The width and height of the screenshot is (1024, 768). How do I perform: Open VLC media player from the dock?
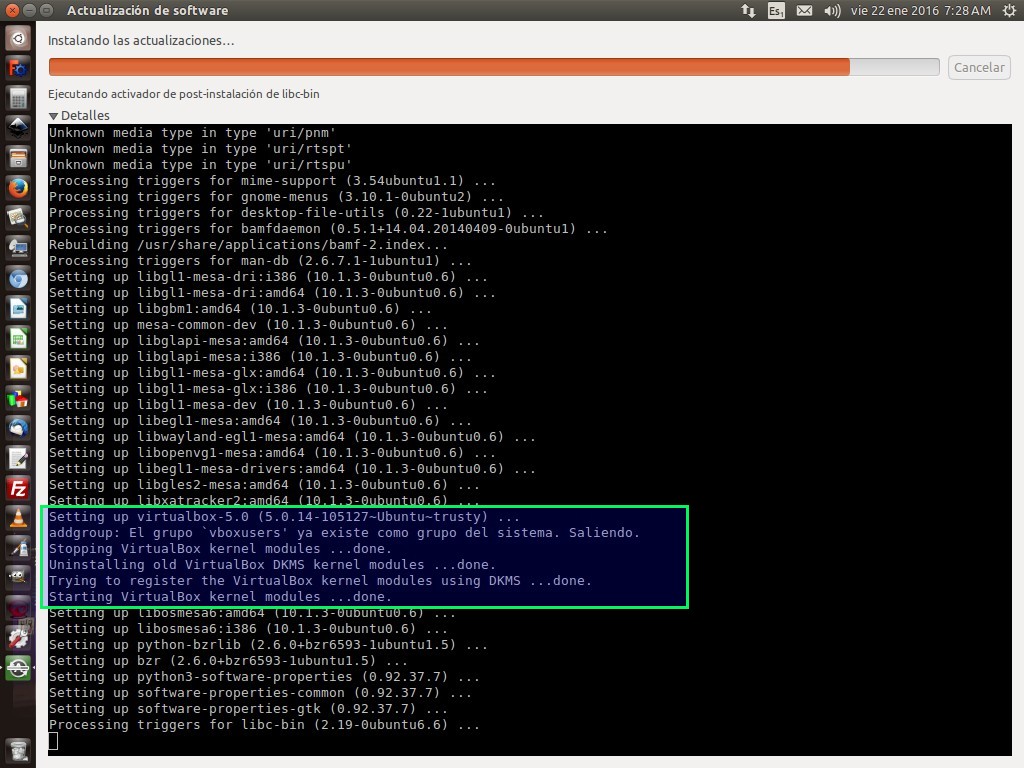18,518
